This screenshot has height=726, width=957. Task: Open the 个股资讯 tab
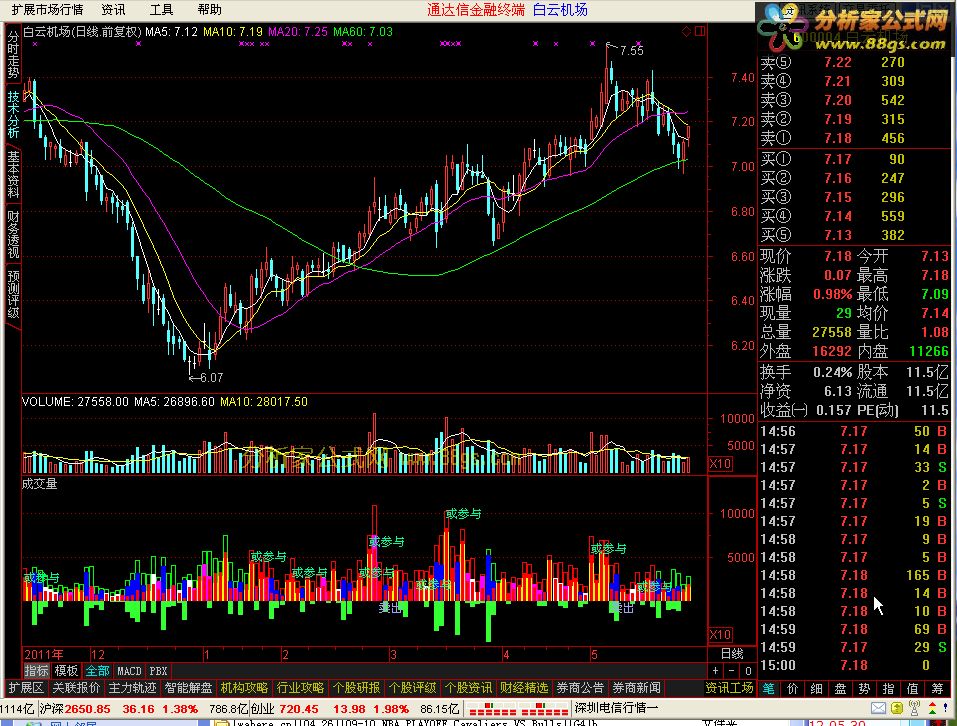click(468, 688)
